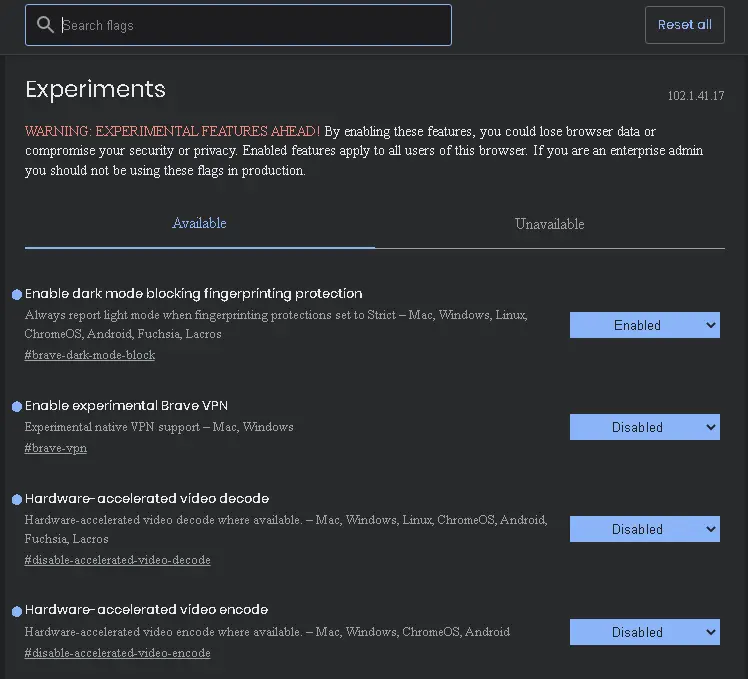
Task: Open the Hardware-accelerated video decode dropdown
Action: point(644,529)
